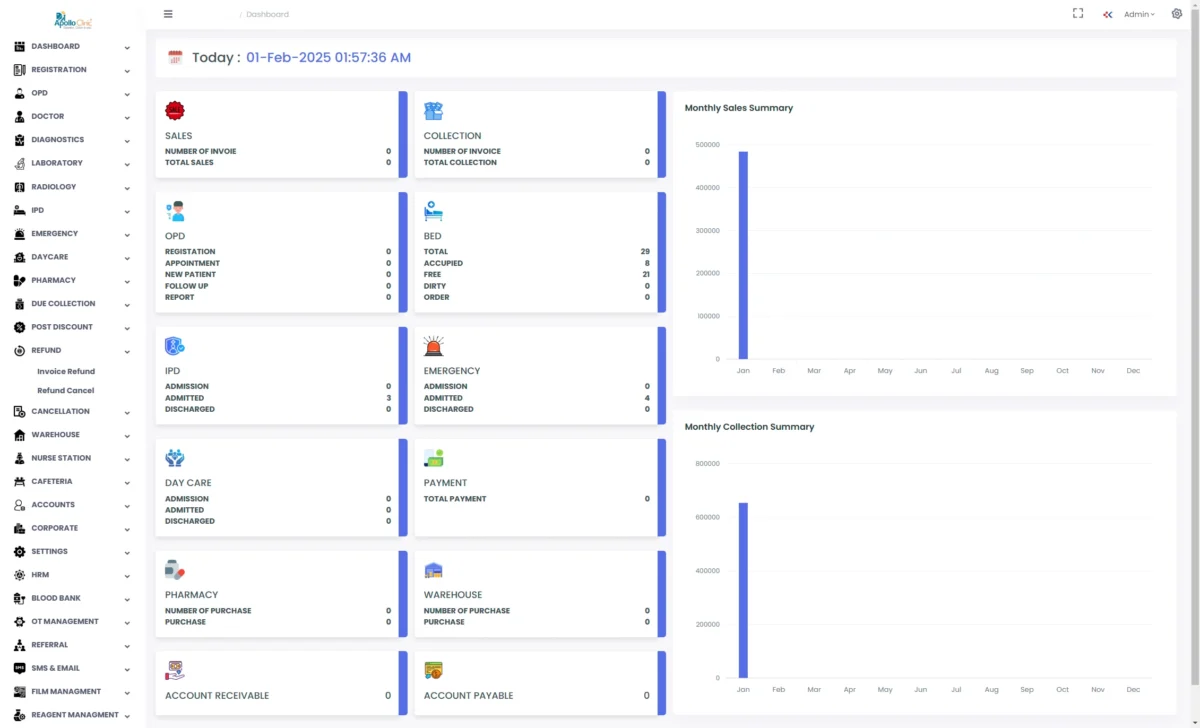Open the Admin user dropdown
Screen dimensions: 1200x728
[1139, 15]
